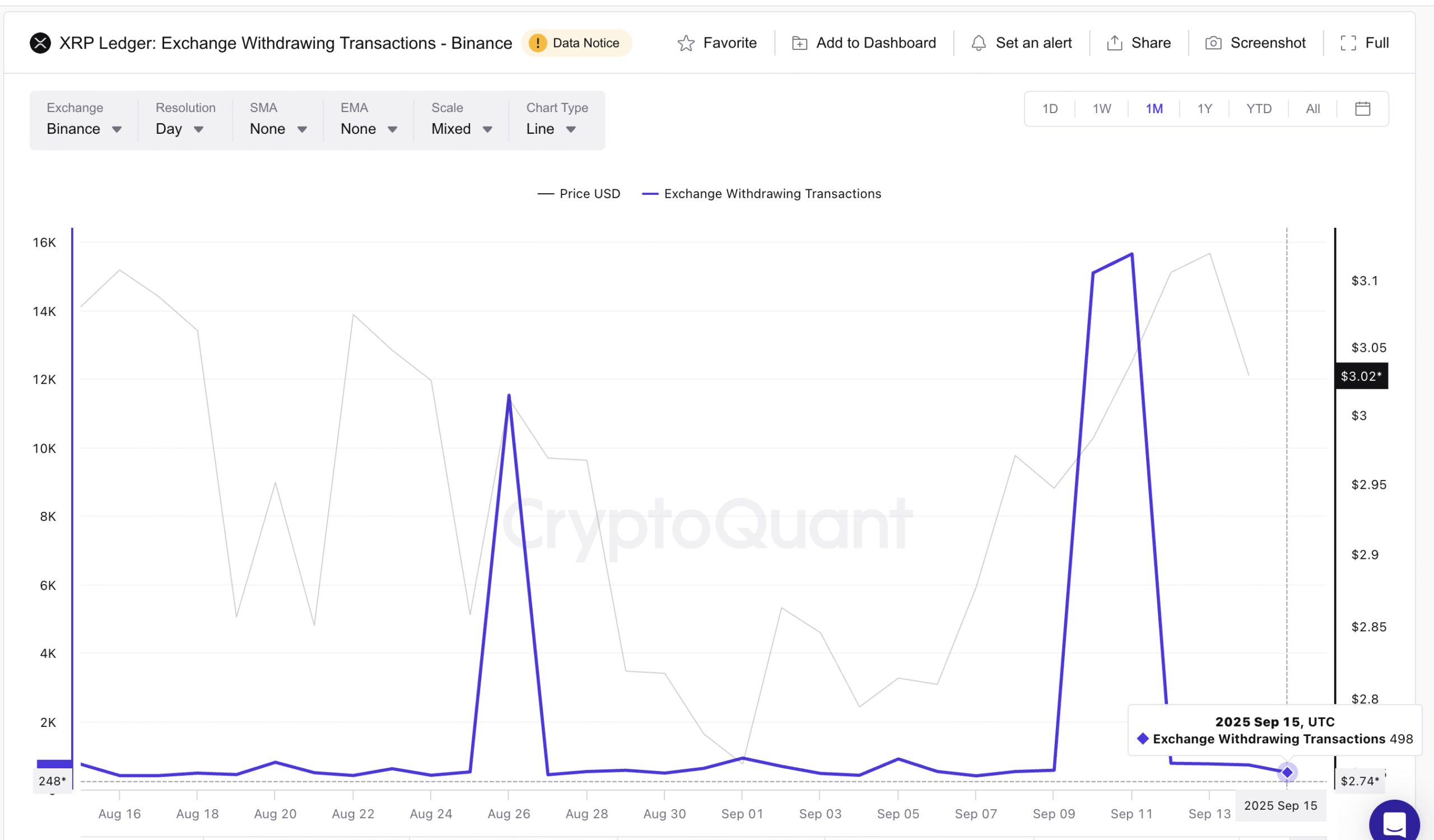The image size is (1434, 840).
Task: Open the Chart Type dropdown showing Line
Action: click(549, 129)
